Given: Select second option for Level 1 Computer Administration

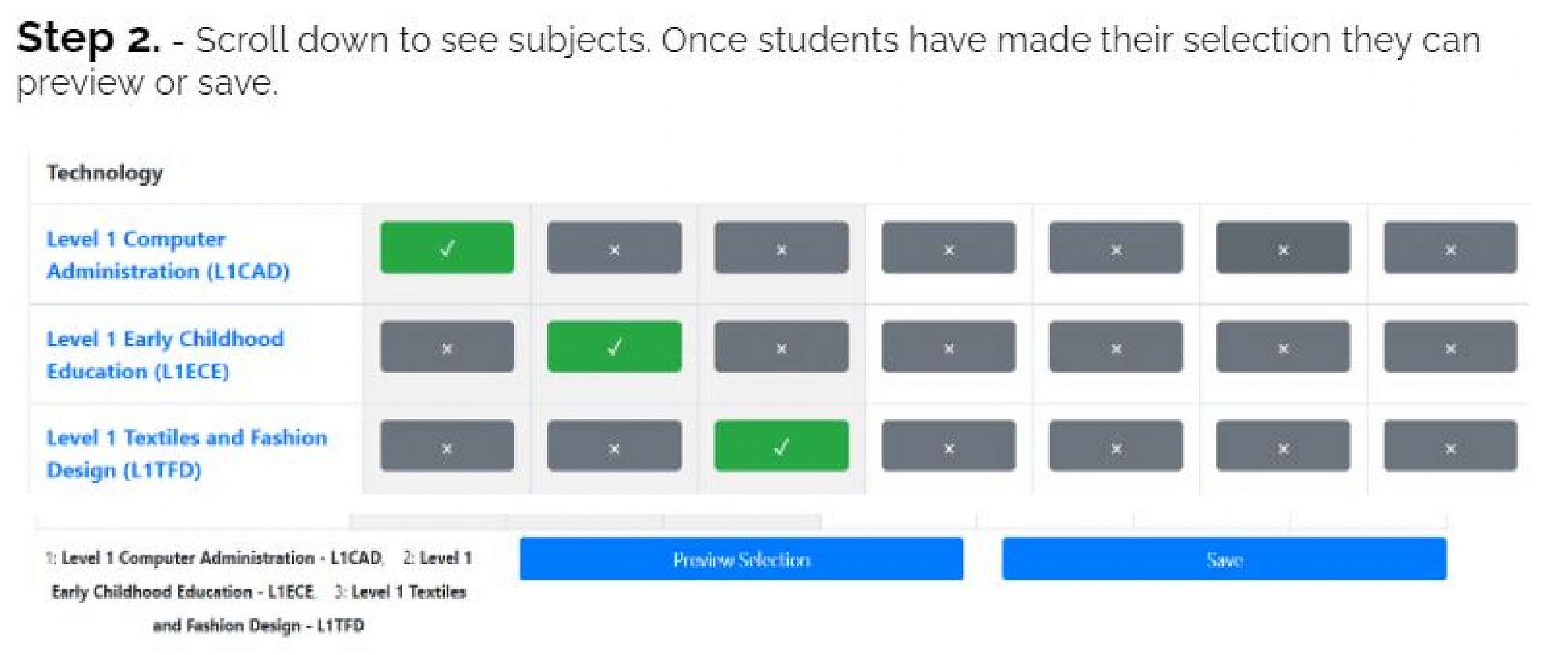Looking at the screenshot, I should pyautogui.click(x=614, y=248).
